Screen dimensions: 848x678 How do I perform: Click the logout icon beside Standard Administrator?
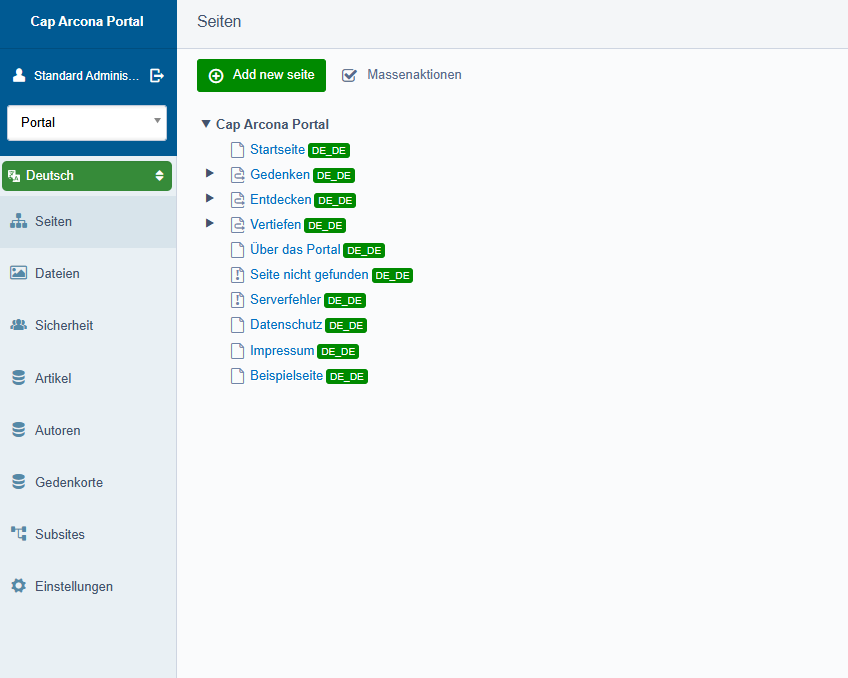pos(157,75)
